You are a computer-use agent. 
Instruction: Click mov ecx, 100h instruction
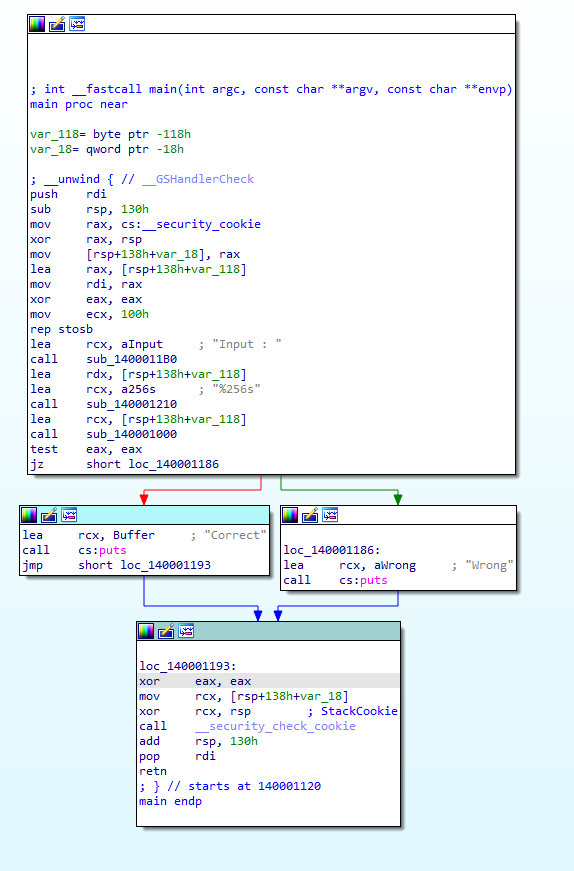click(89, 314)
